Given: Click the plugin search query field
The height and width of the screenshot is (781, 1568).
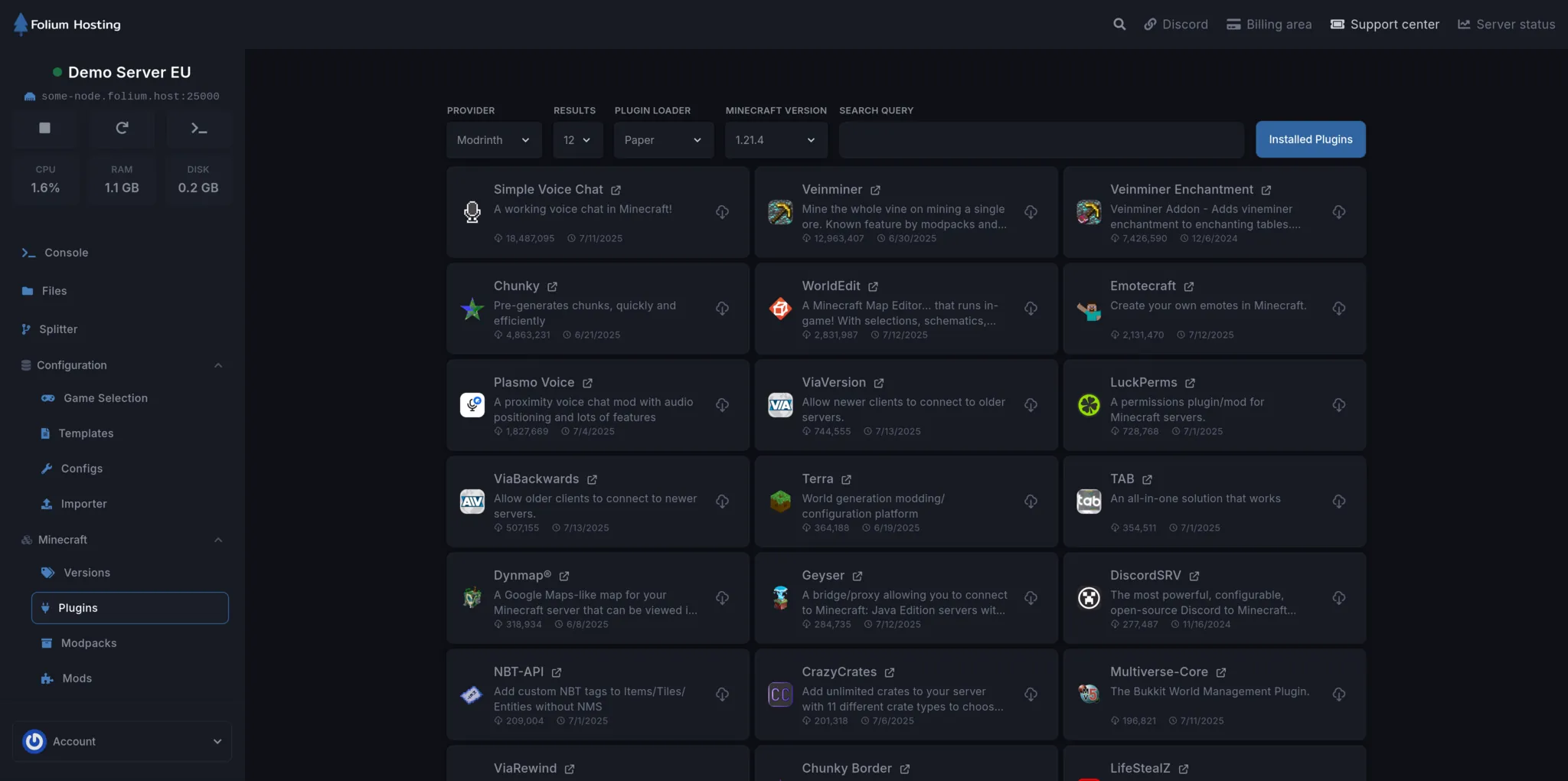Looking at the screenshot, I should [x=1040, y=139].
